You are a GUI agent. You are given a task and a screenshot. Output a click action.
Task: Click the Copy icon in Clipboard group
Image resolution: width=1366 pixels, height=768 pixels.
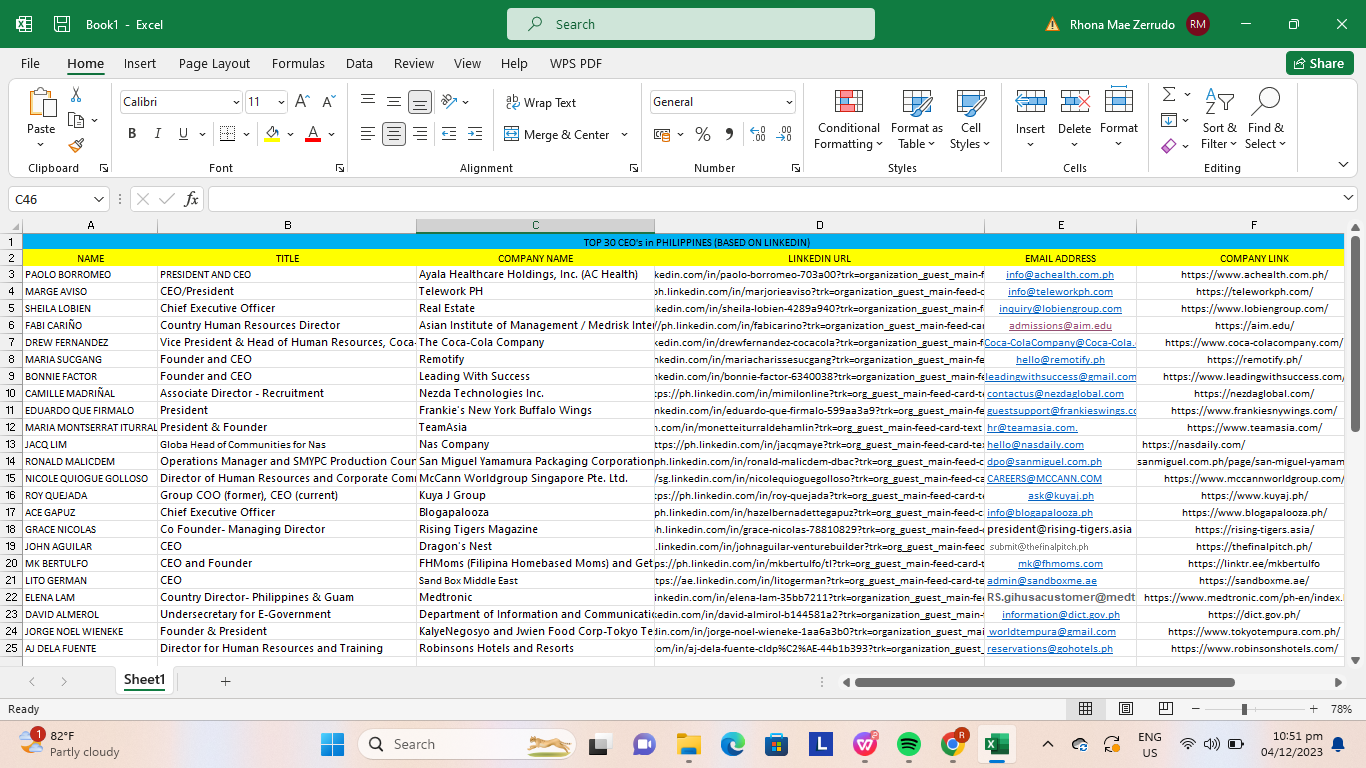point(76,120)
